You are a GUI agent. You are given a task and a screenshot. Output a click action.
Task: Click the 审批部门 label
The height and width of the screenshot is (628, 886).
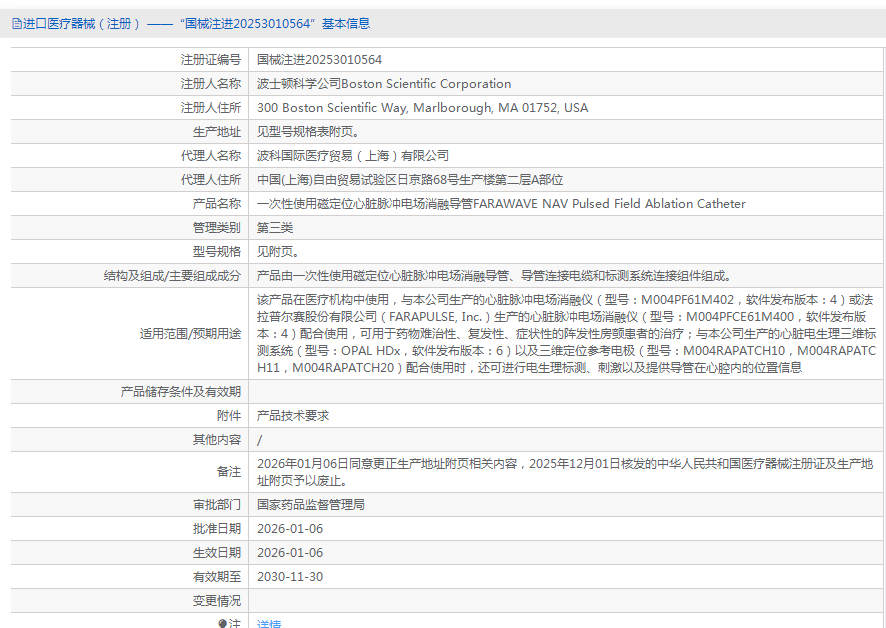pos(217,505)
